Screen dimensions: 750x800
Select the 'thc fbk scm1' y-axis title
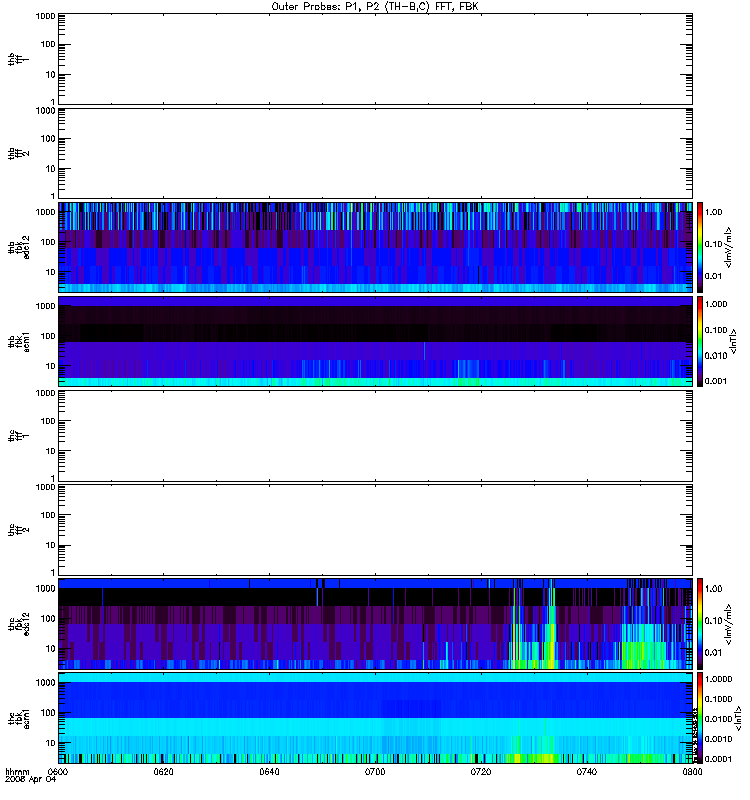[19, 718]
